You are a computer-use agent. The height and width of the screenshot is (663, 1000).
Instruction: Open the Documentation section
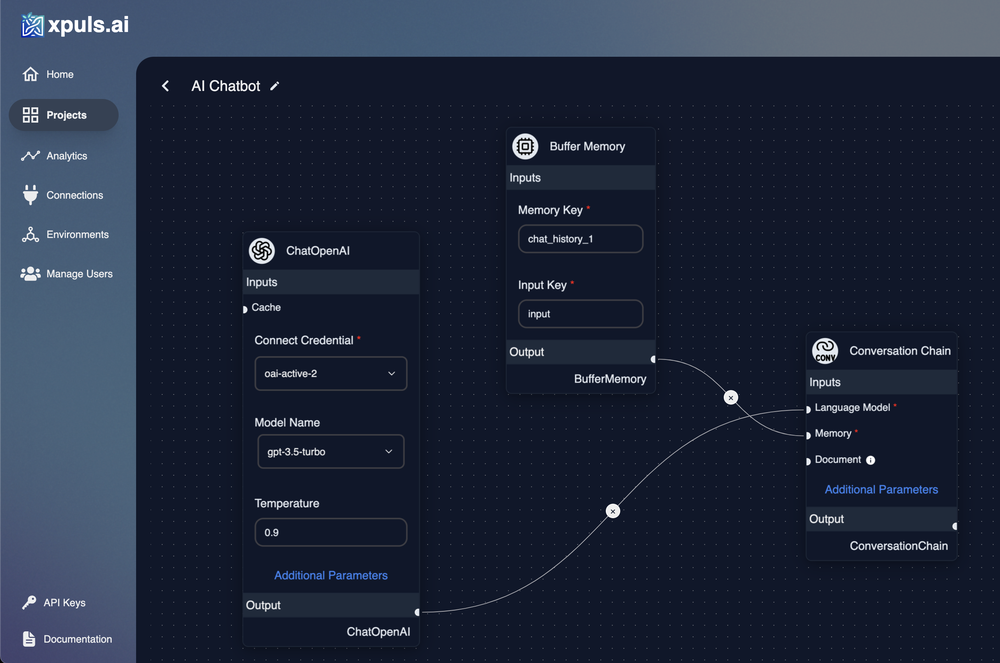click(68, 639)
